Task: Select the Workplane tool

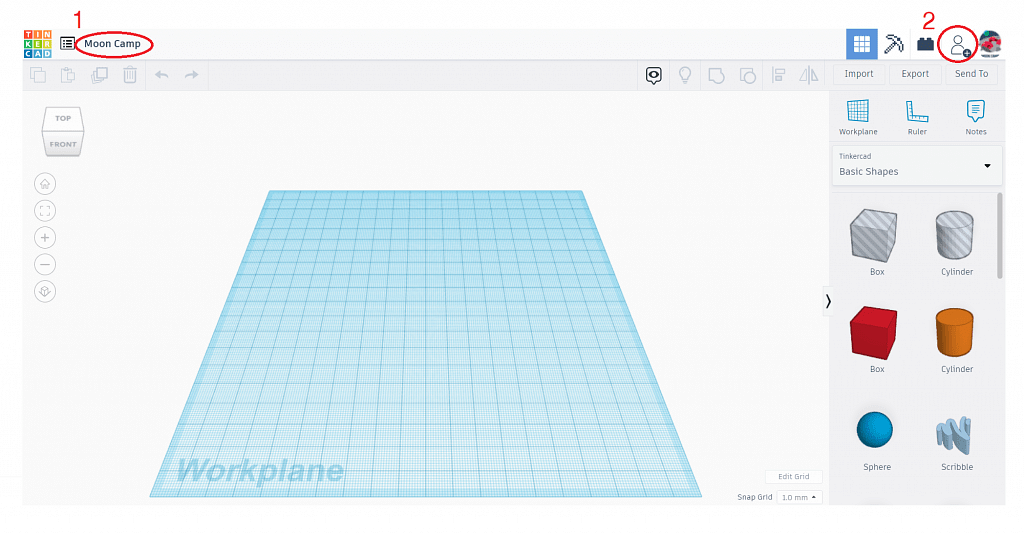Action: tap(857, 116)
